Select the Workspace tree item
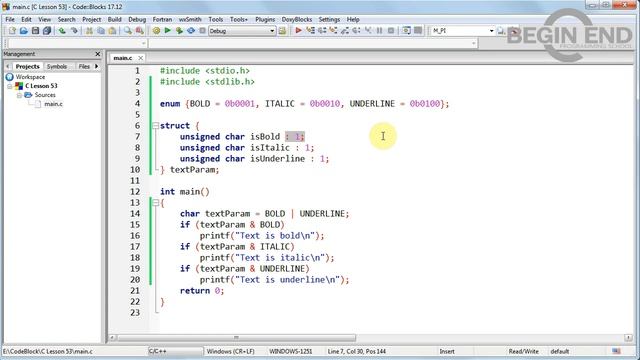 30,77
